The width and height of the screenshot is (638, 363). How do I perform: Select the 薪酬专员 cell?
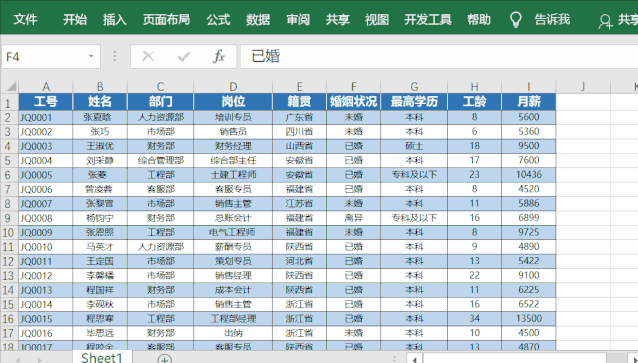[x=233, y=247]
